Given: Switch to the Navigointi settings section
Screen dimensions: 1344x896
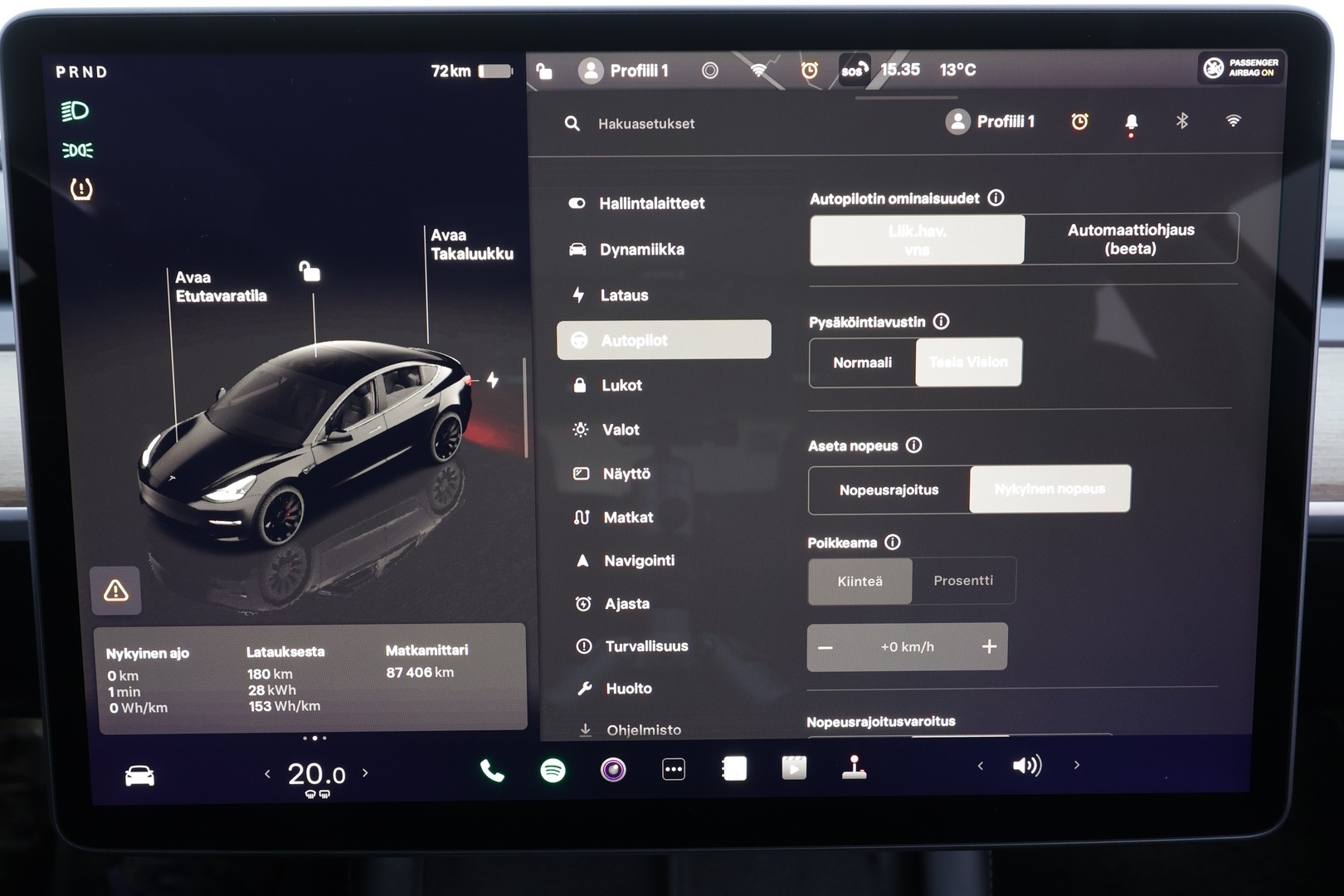Looking at the screenshot, I should pyautogui.click(x=638, y=561).
